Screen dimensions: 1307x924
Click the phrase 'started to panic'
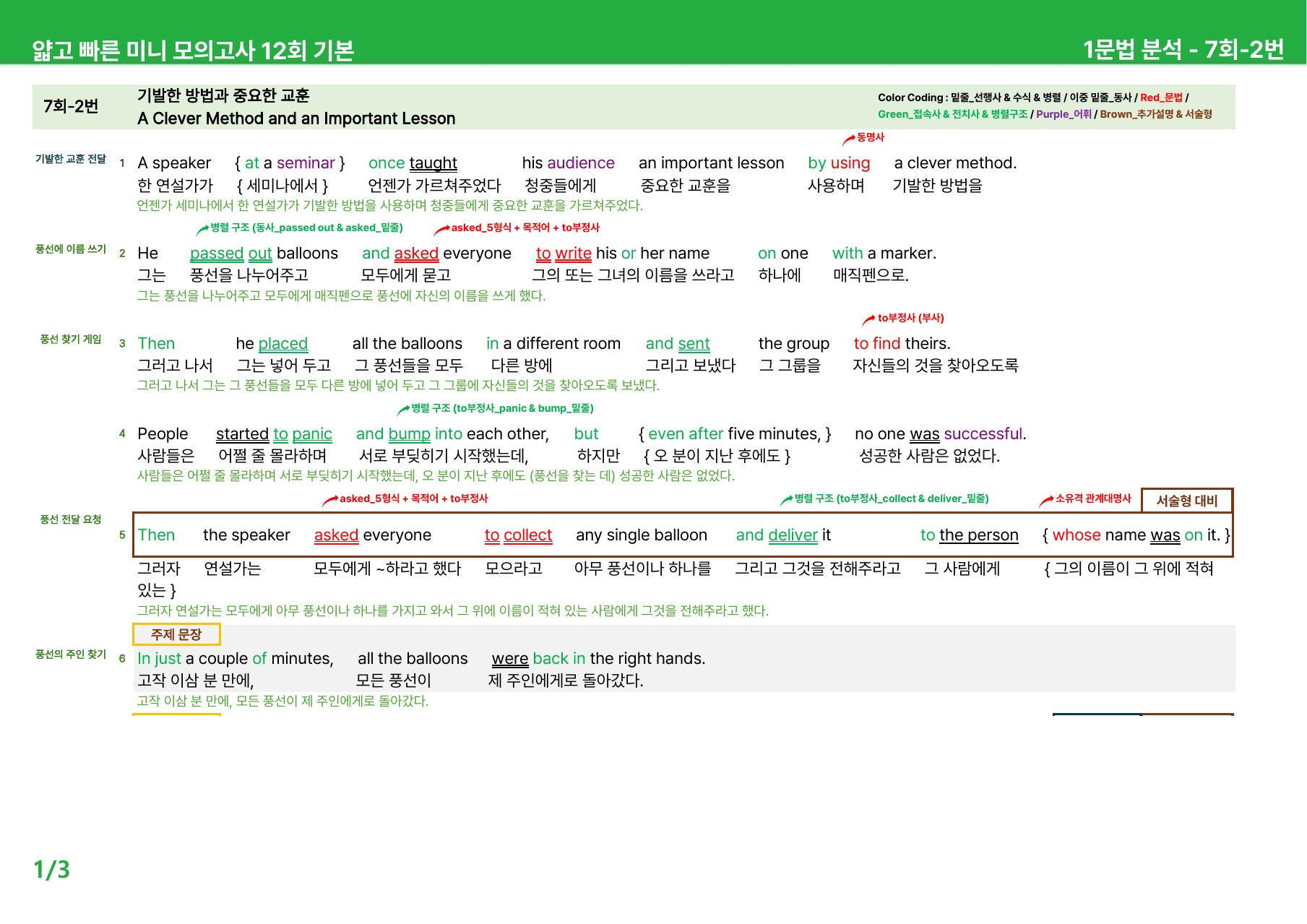(x=274, y=434)
